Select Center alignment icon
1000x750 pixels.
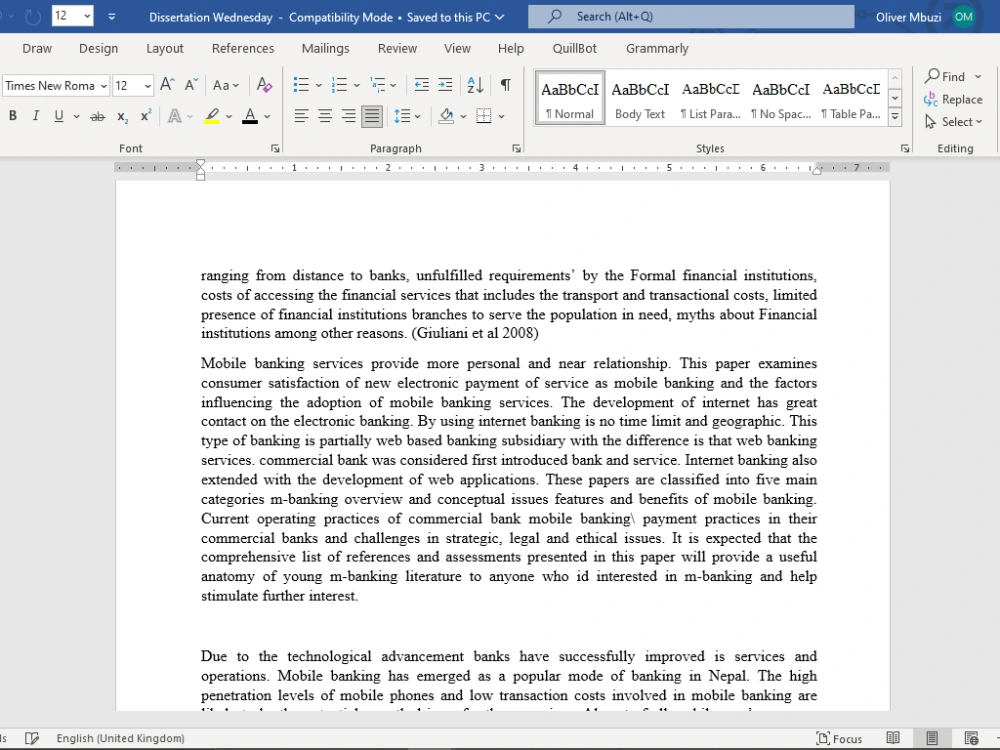coord(325,116)
